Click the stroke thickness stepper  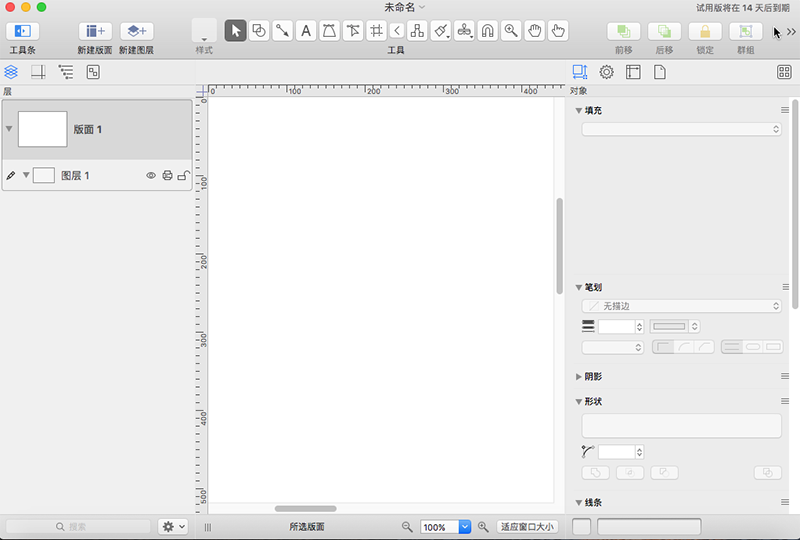click(639, 326)
